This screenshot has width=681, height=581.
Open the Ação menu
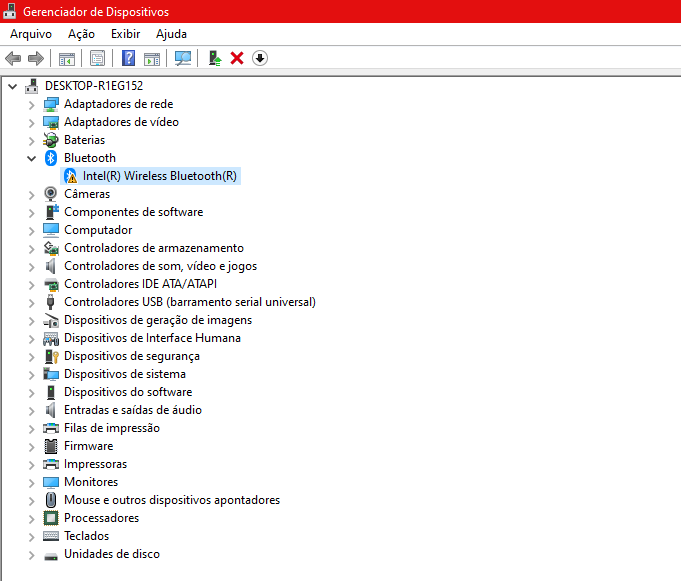81,34
